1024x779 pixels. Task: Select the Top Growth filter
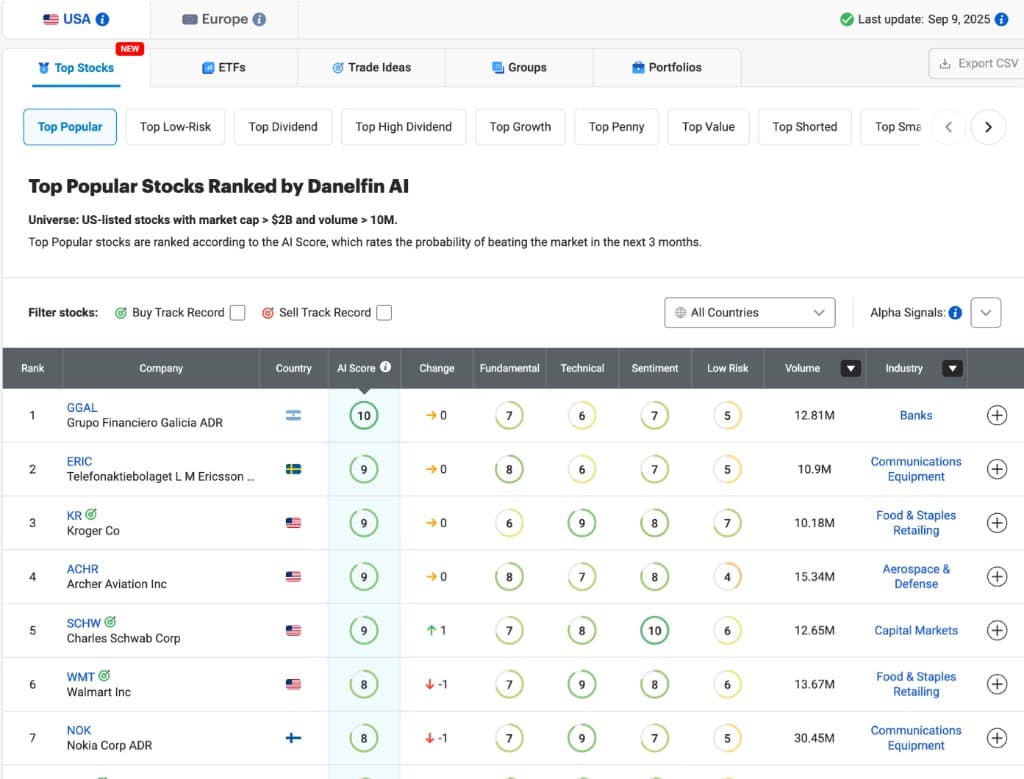click(x=520, y=127)
